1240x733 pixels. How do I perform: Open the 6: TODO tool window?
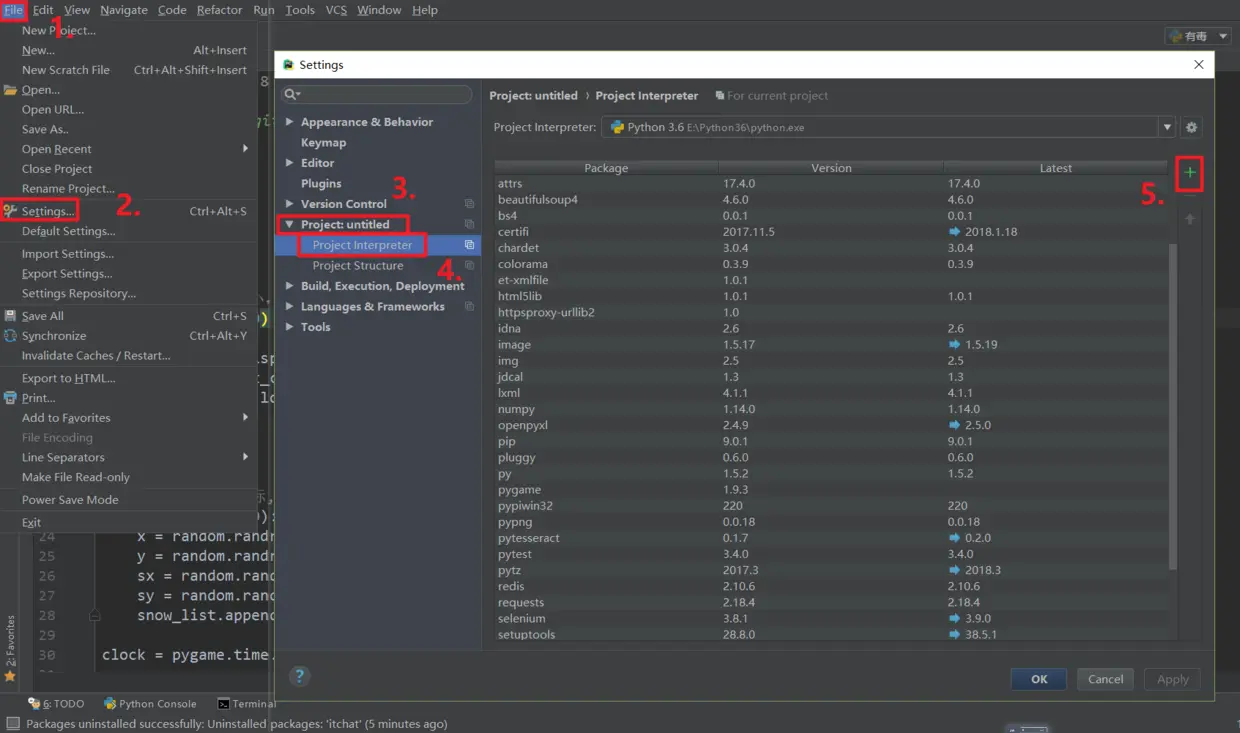[56, 704]
